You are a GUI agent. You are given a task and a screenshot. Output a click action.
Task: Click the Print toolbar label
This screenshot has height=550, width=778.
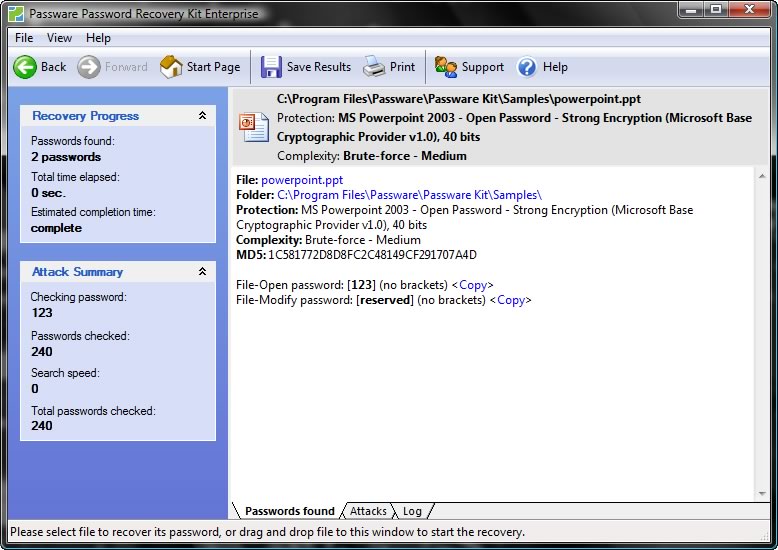click(x=402, y=67)
